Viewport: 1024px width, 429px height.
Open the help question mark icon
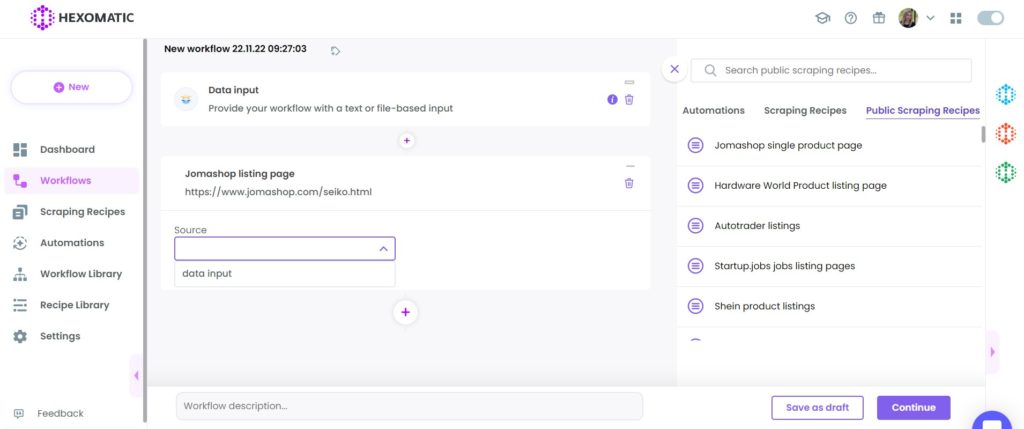[850, 18]
